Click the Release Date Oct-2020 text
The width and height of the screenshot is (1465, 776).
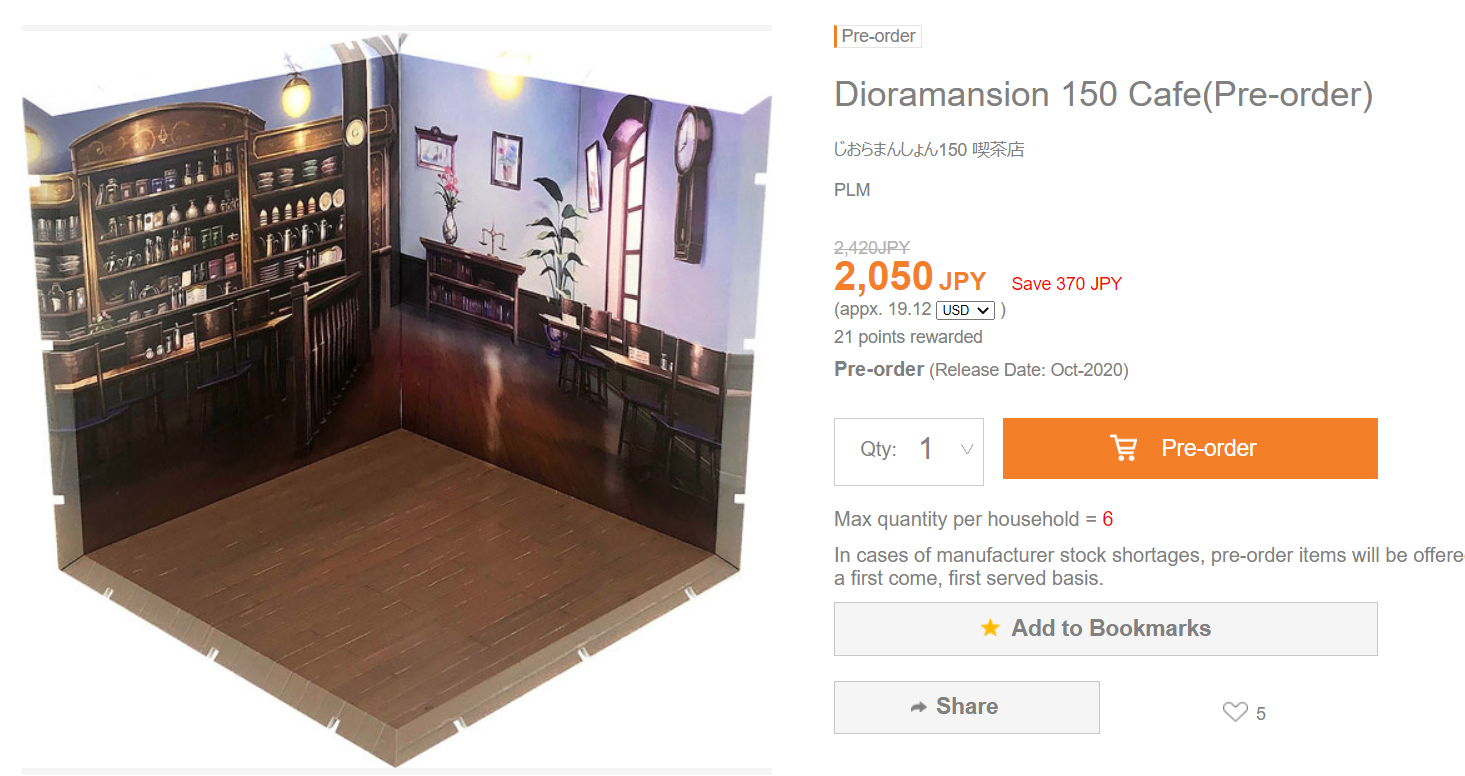pos(1029,370)
